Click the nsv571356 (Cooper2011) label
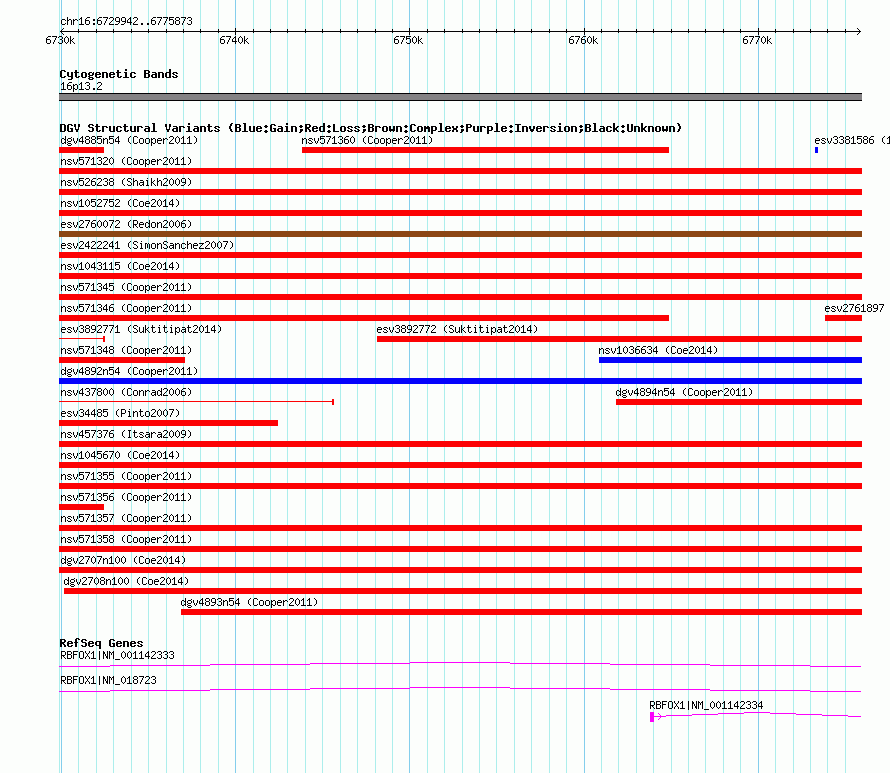 (126, 497)
